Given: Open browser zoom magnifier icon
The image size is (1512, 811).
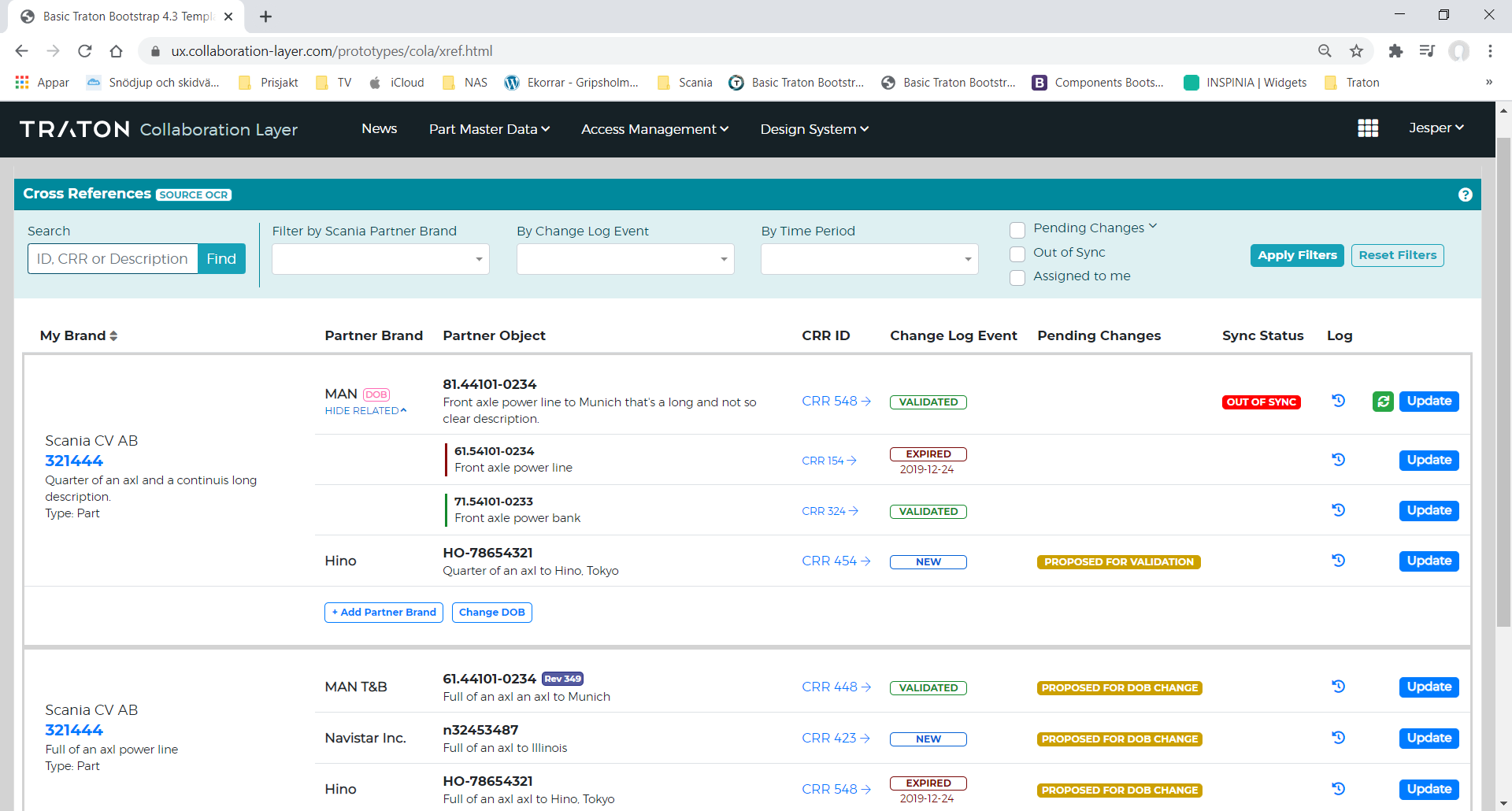Looking at the screenshot, I should [1325, 51].
